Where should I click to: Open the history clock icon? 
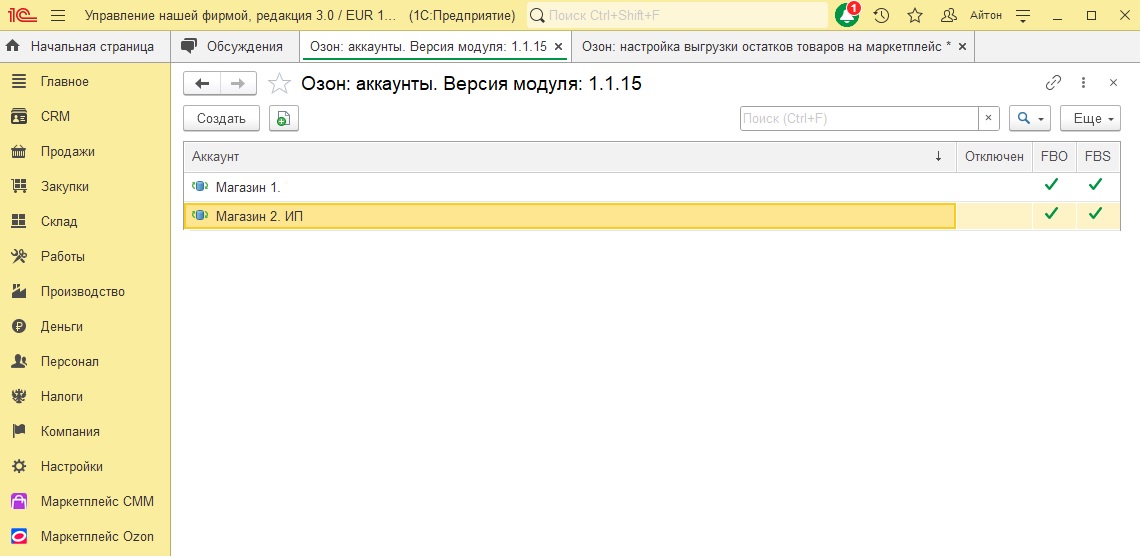click(881, 16)
